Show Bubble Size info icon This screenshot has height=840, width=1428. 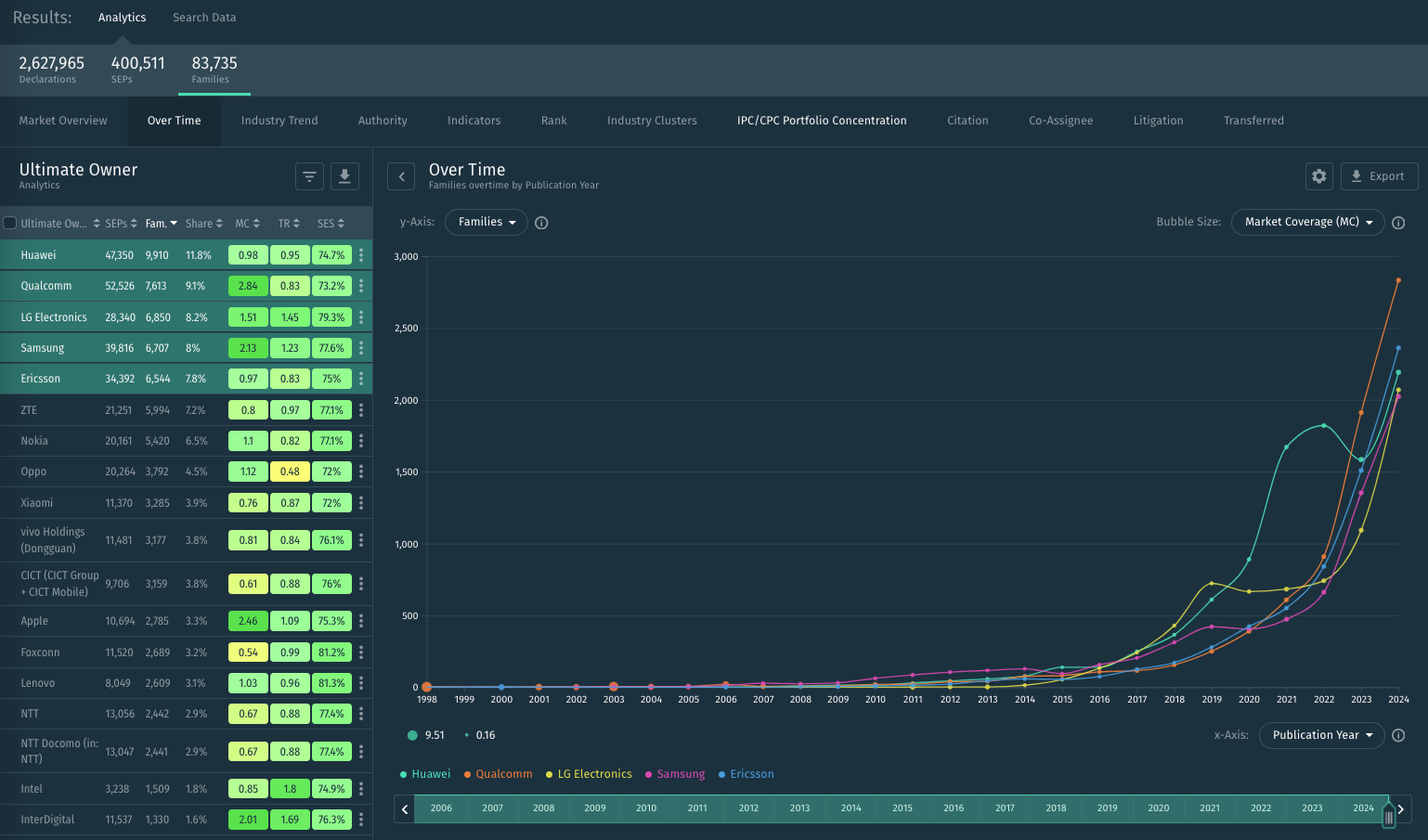(x=1398, y=223)
